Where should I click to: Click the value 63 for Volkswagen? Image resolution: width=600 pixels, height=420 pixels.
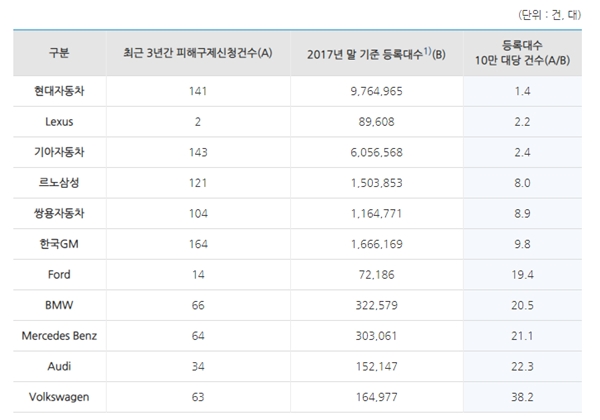[x=198, y=397]
